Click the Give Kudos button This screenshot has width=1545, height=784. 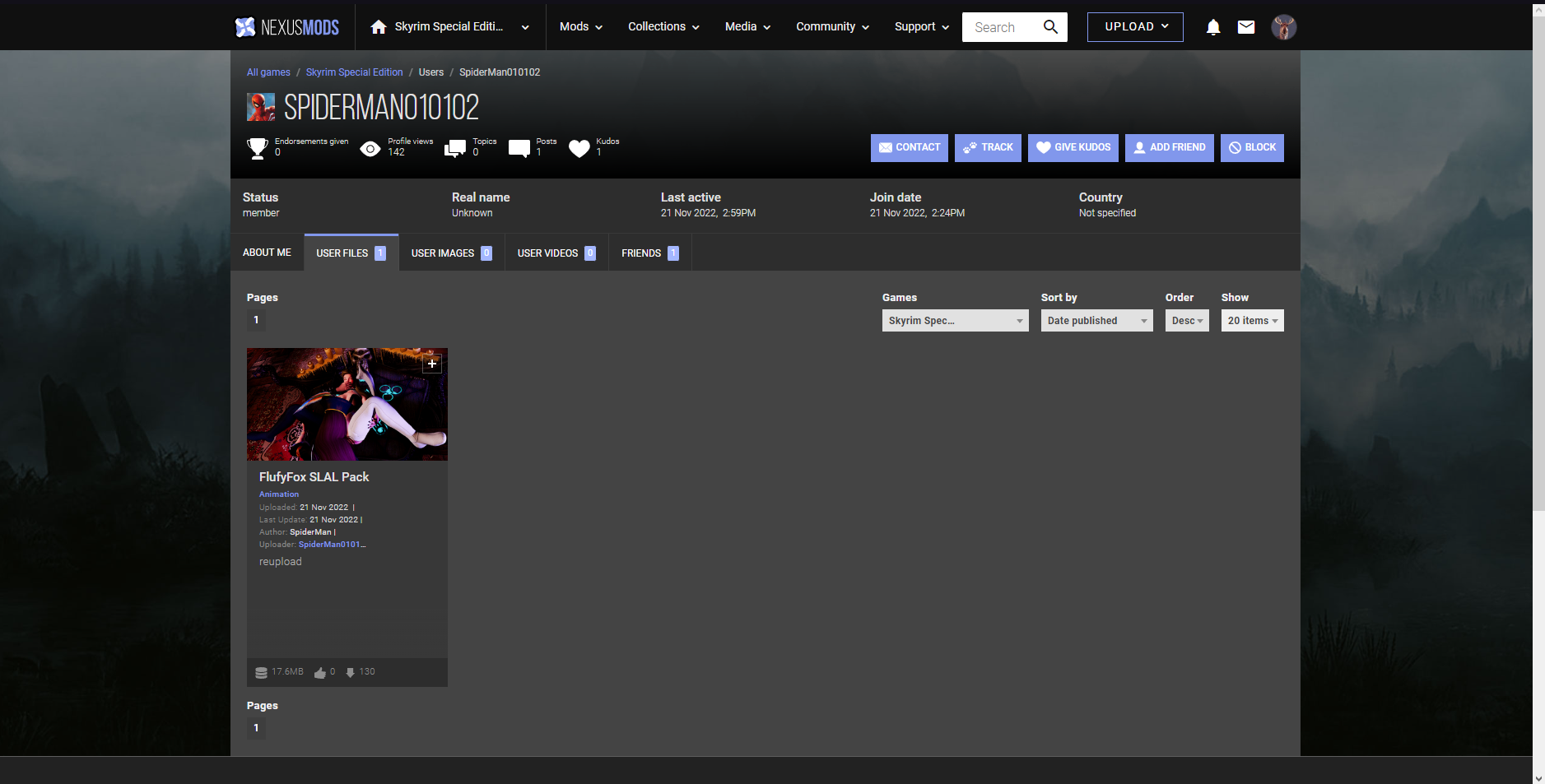click(1073, 148)
